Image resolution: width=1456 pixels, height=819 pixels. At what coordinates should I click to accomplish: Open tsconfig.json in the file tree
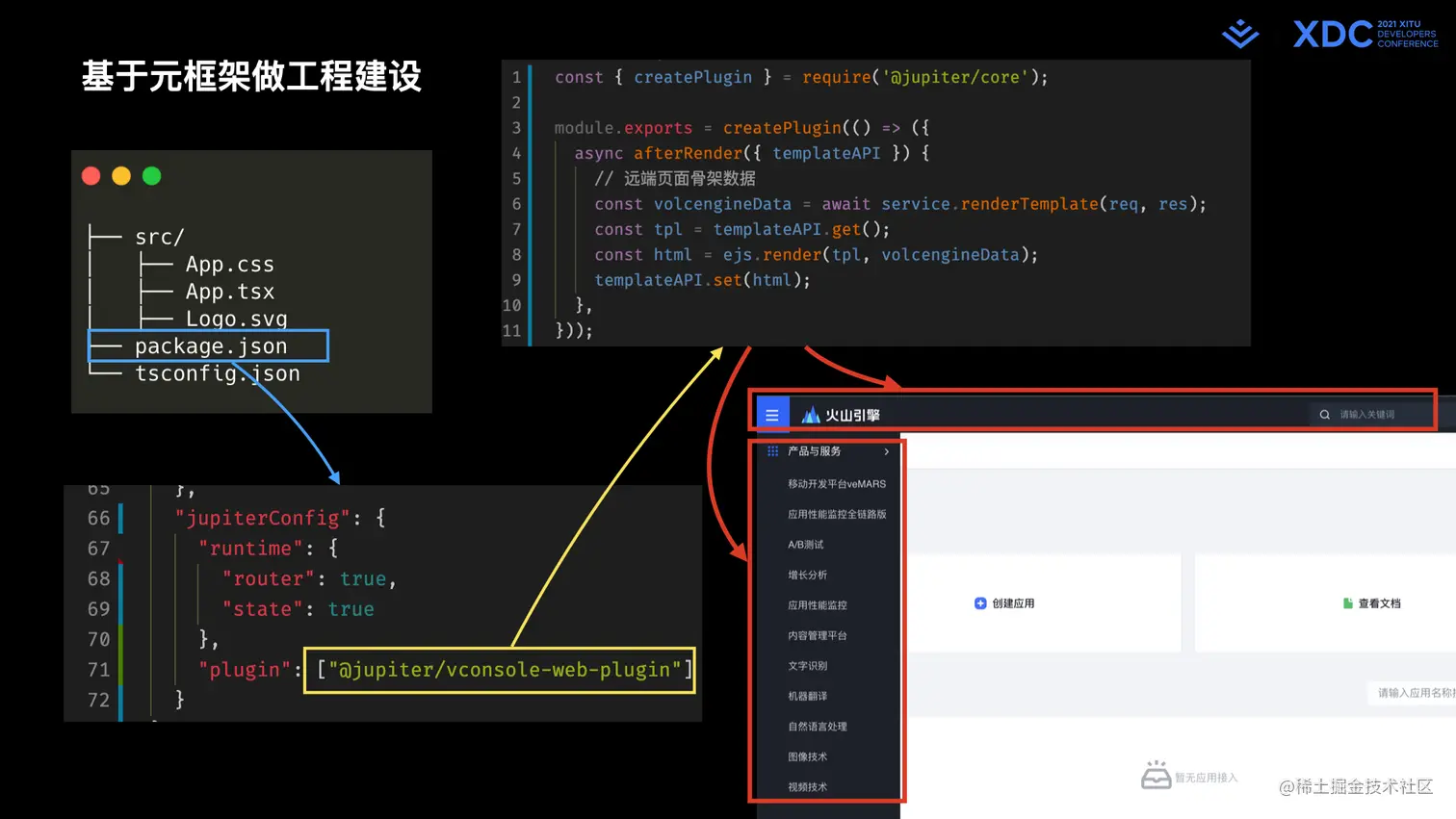click(x=218, y=373)
